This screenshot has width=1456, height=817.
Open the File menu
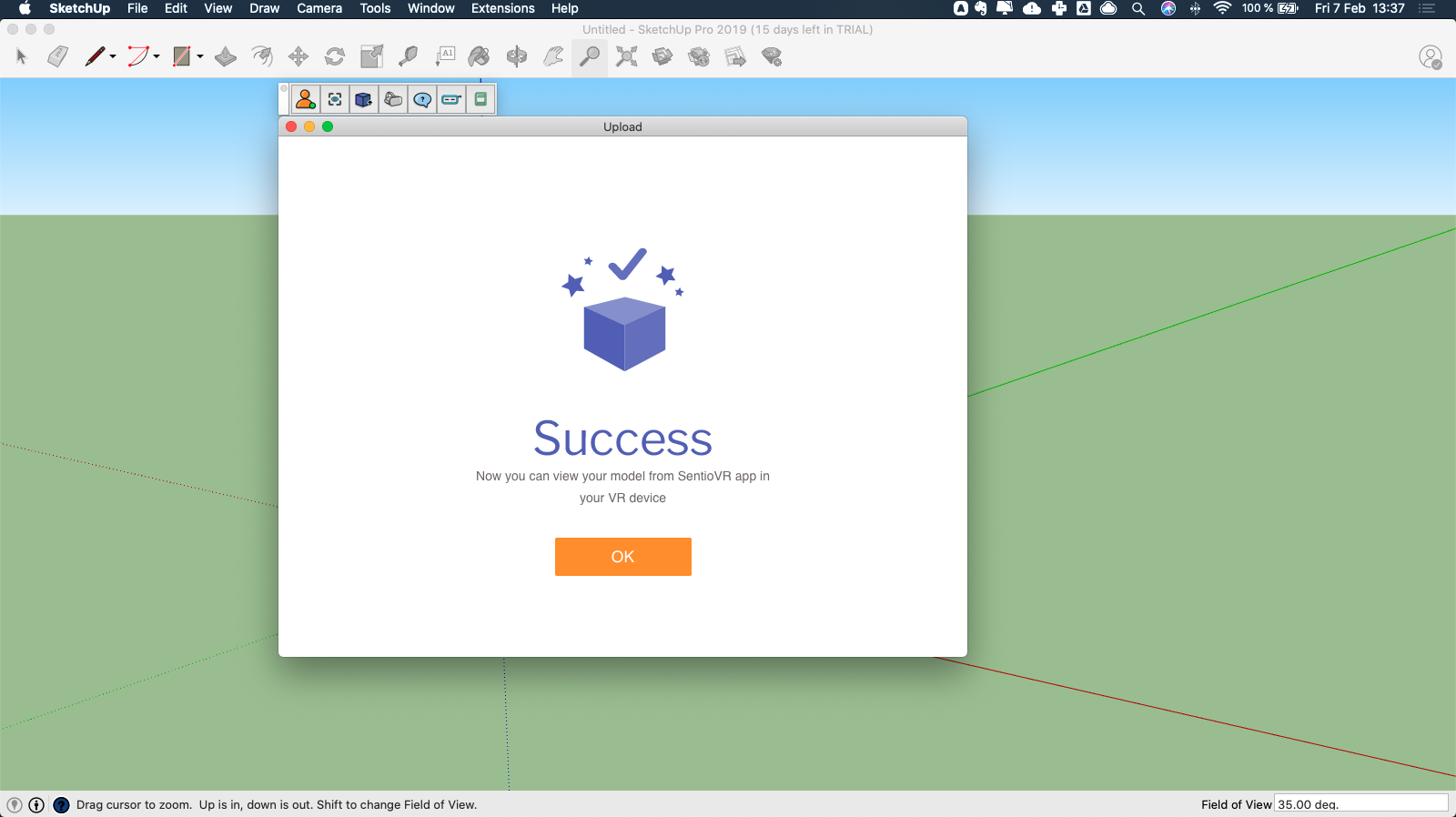[137, 8]
